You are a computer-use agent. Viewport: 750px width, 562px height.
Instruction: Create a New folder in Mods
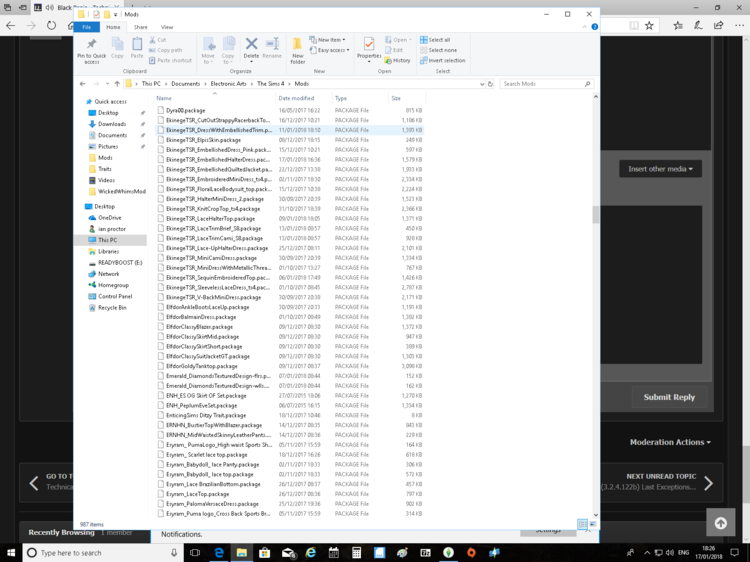point(298,51)
